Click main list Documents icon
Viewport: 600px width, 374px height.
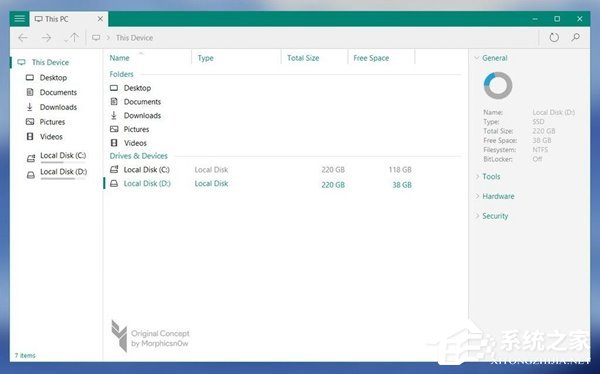114,101
